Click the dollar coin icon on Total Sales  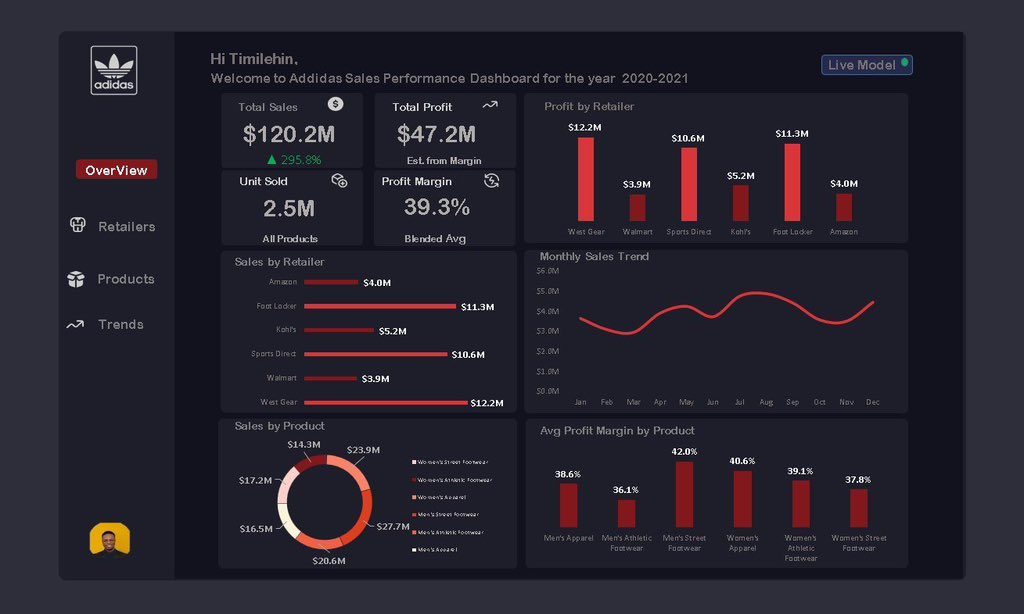point(336,104)
